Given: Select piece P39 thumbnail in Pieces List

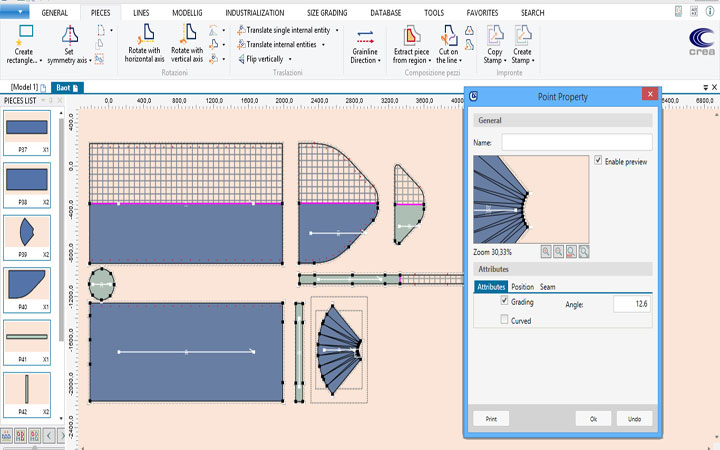Looking at the screenshot, I should click(x=26, y=231).
